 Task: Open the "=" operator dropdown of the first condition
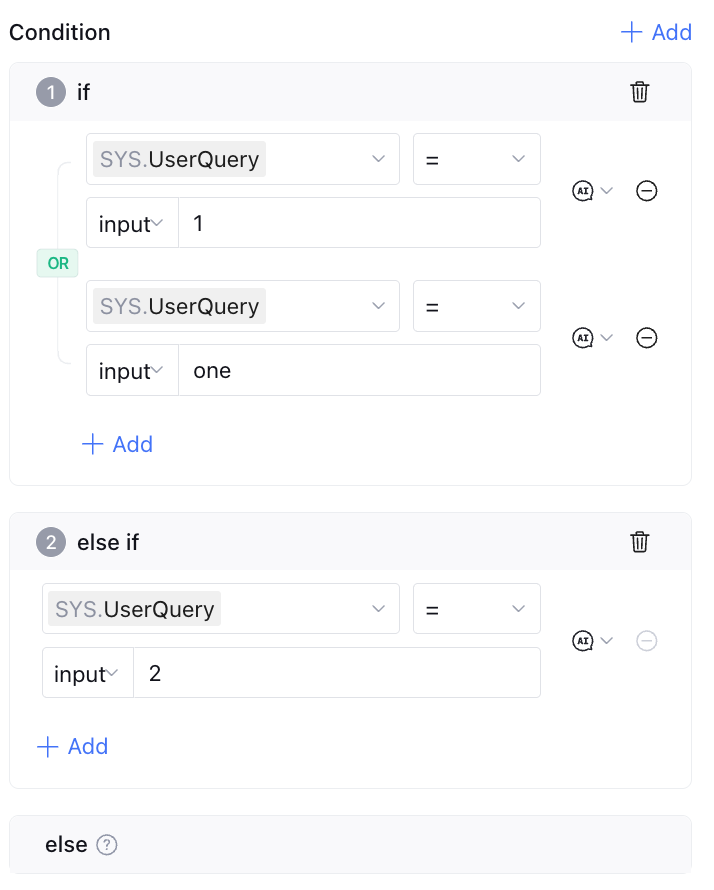[476, 159]
